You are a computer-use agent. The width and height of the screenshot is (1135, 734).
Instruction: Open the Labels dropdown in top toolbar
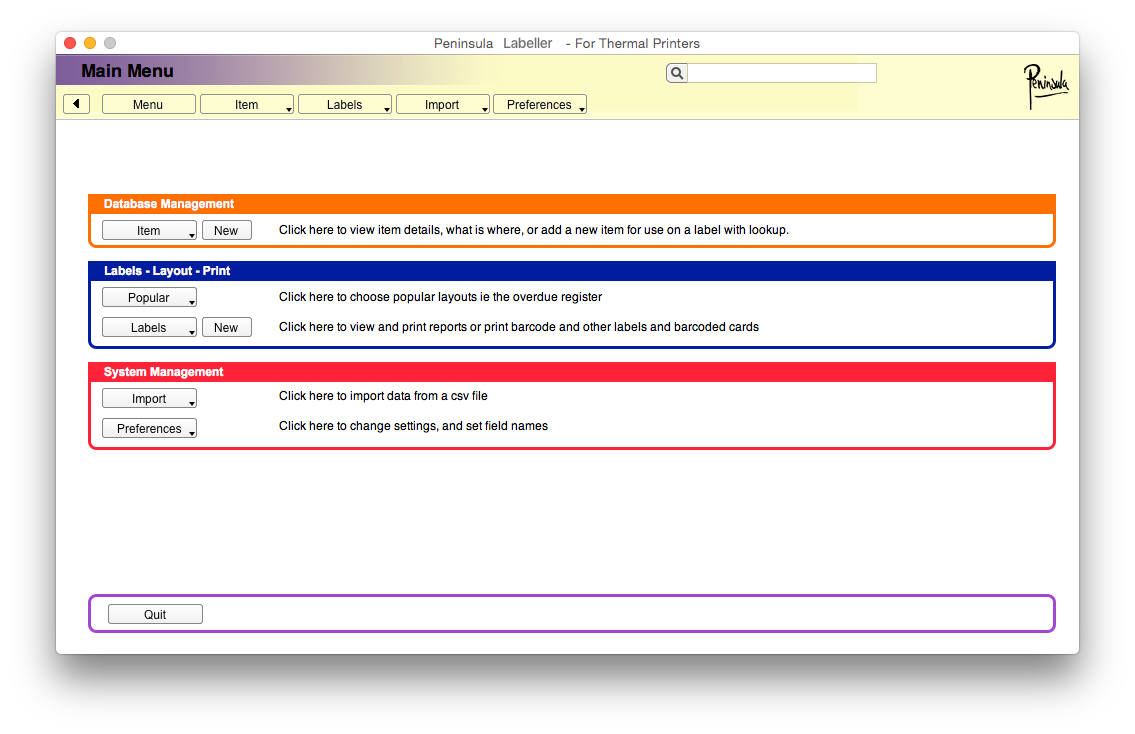345,105
